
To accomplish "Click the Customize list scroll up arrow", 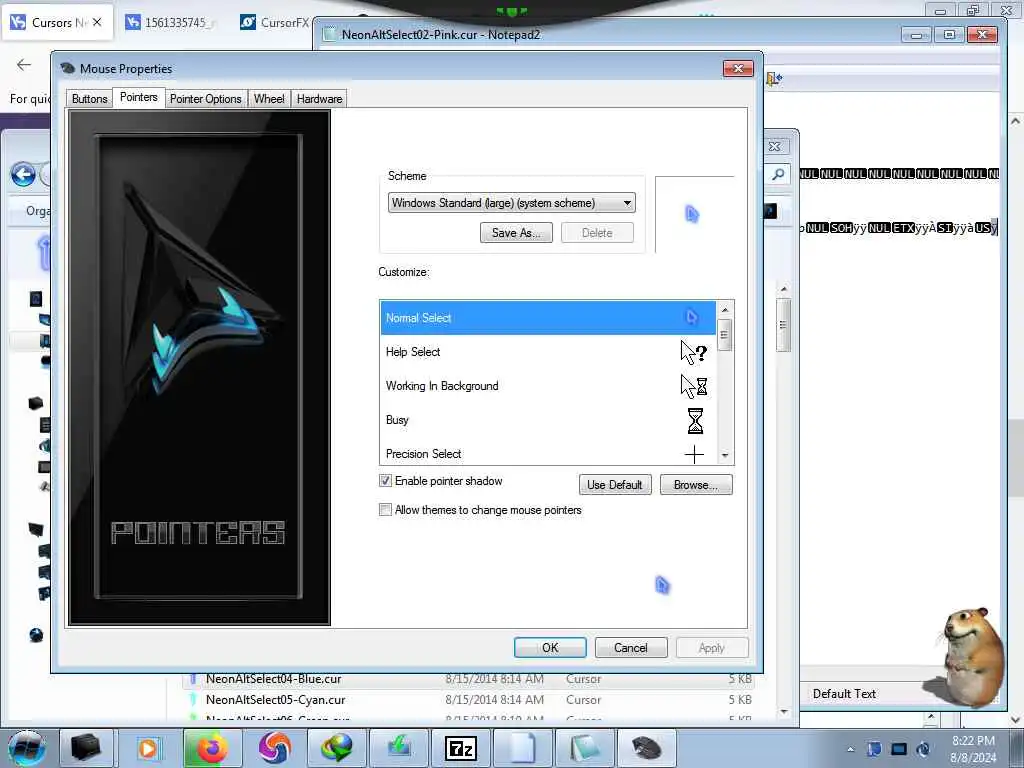I will click(x=724, y=309).
